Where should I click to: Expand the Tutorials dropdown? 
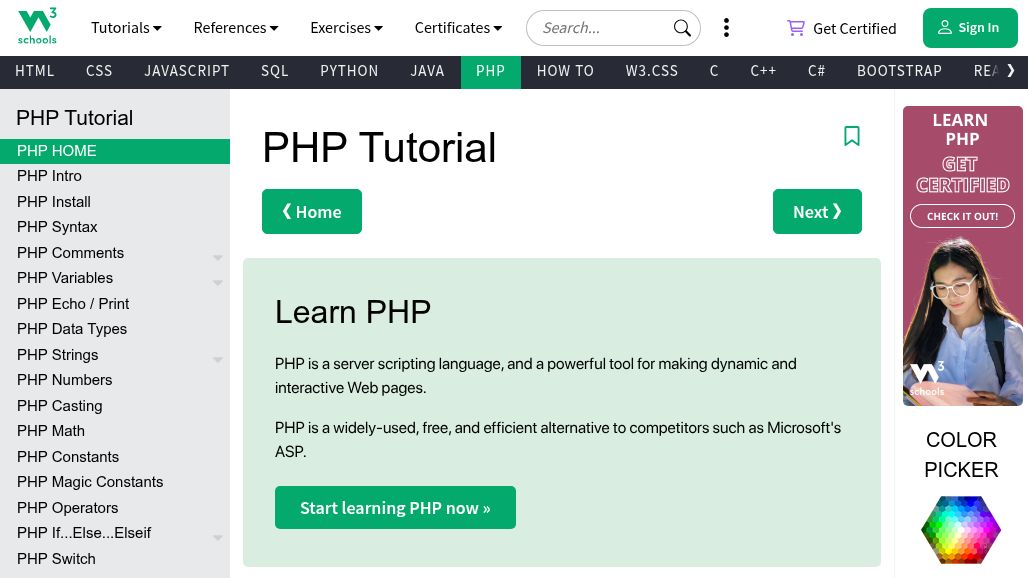[x=126, y=28]
